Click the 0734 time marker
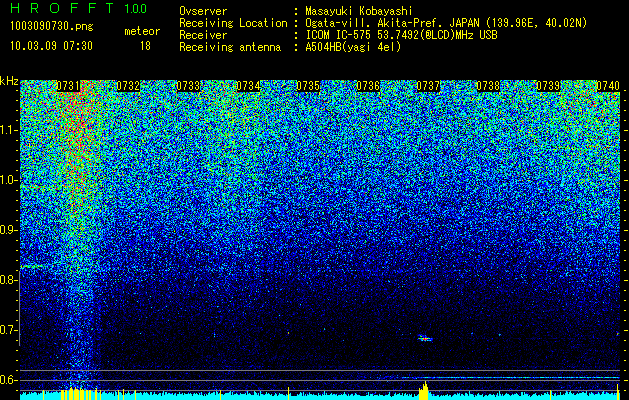 coord(248,86)
